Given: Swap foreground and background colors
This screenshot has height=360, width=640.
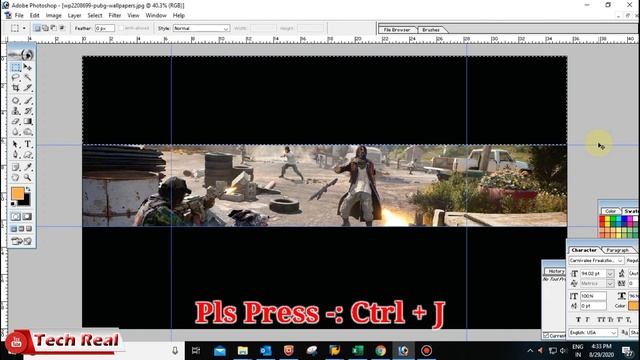Looking at the screenshot, I should (28, 189).
